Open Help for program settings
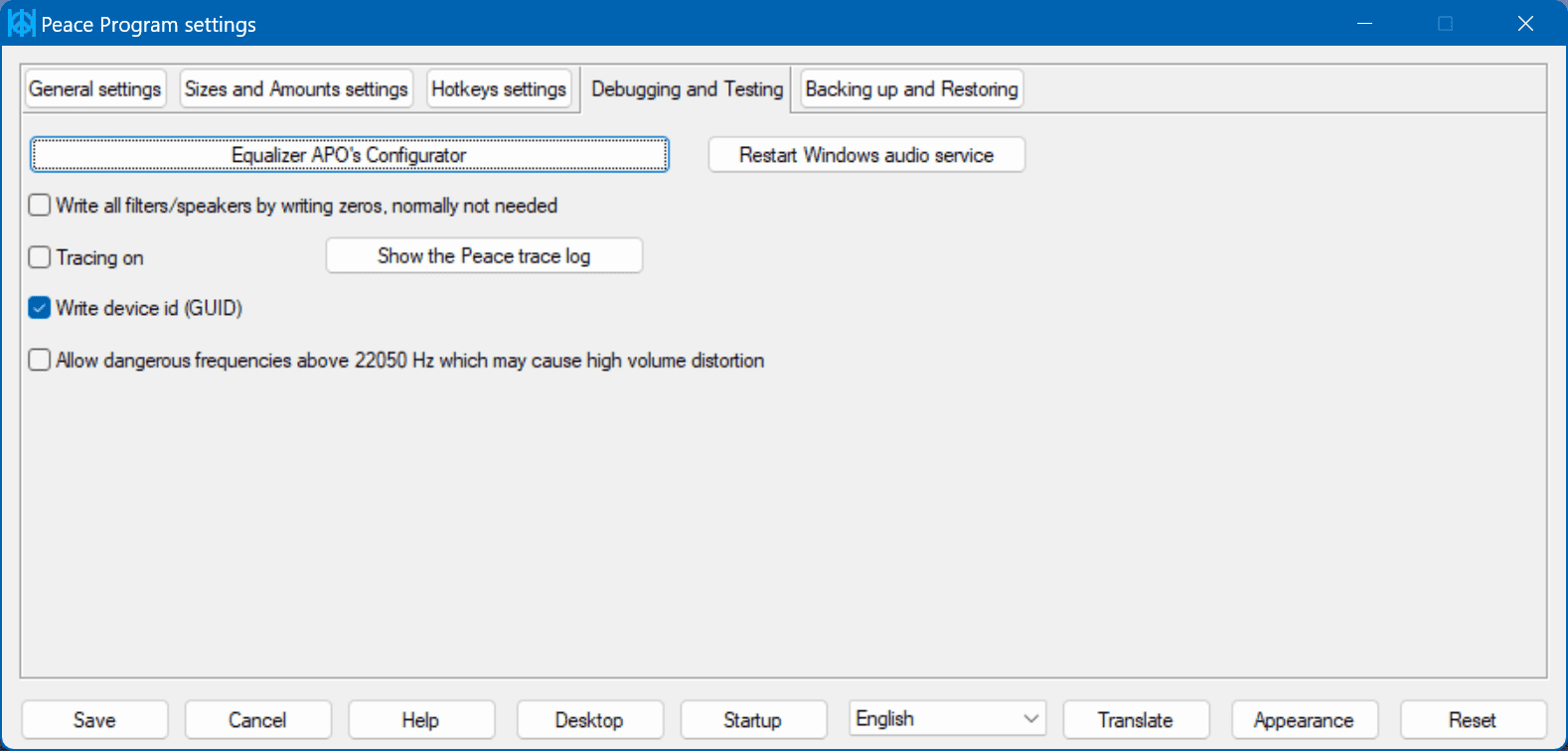This screenshot has height=751, width=1568. click(x=420, y=720)
